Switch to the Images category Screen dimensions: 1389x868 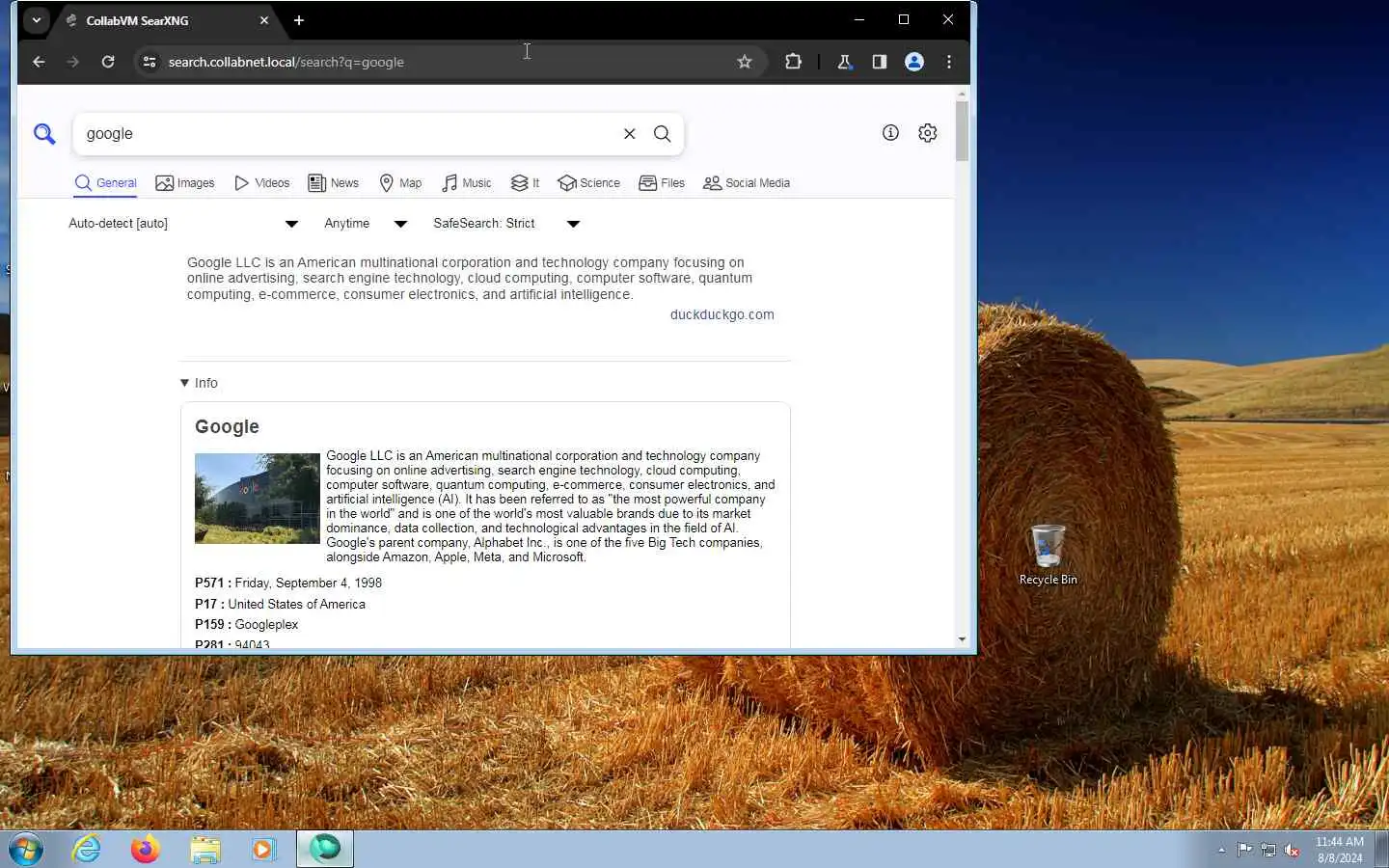pos(185,183)
